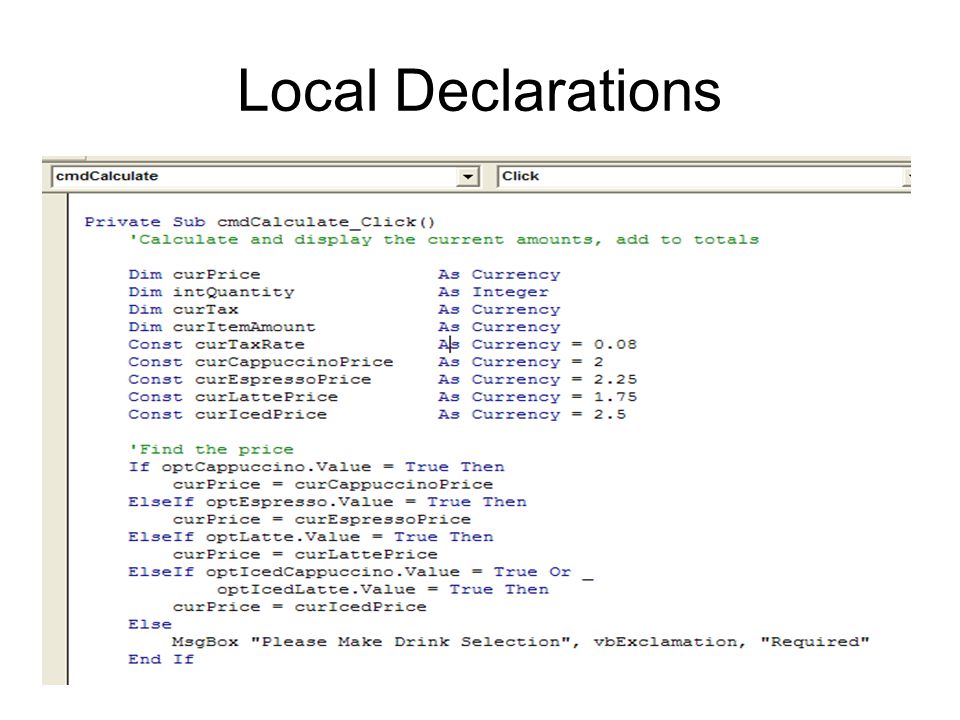Click 'ElseIf optEspresso.Value = True Then' line
960x720 pixels.
coord(328,502)
